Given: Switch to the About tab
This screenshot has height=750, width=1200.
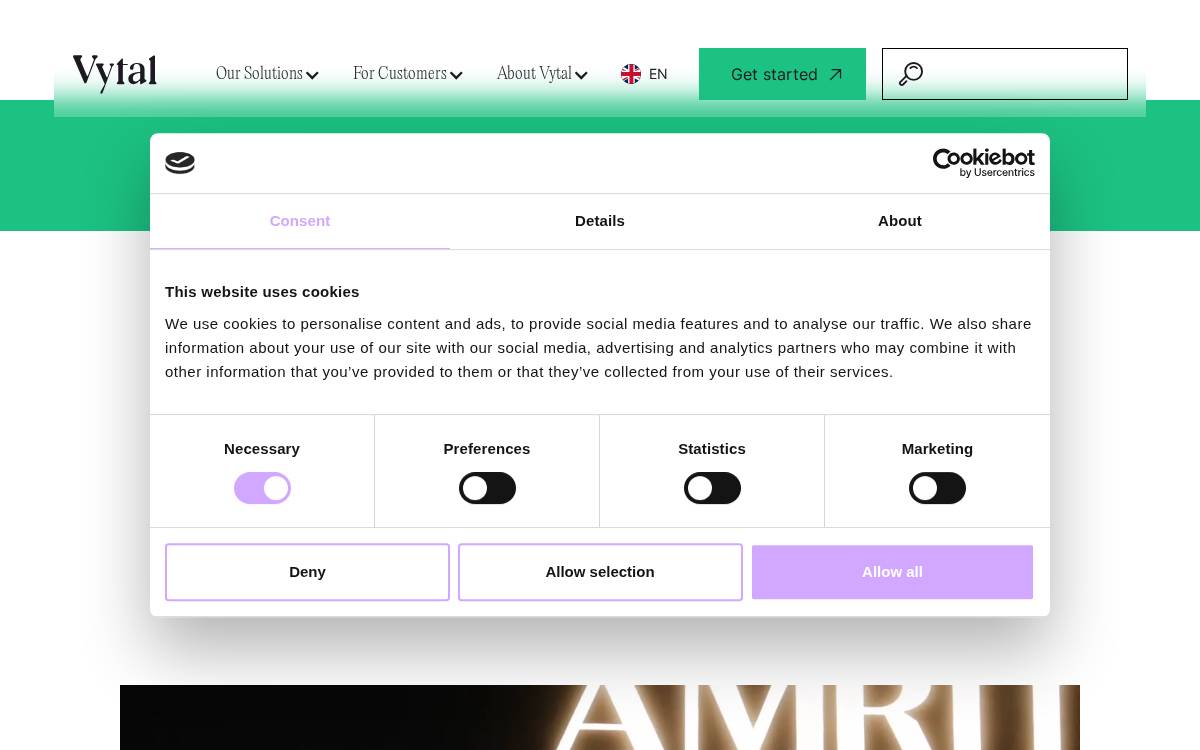Looking at the screenshot, I should point(900,221).
